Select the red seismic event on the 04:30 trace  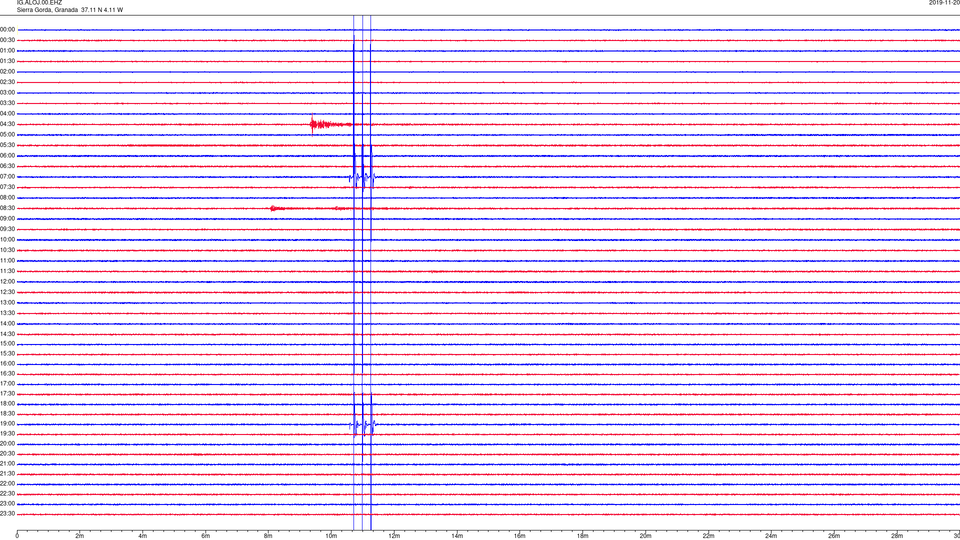329,124
